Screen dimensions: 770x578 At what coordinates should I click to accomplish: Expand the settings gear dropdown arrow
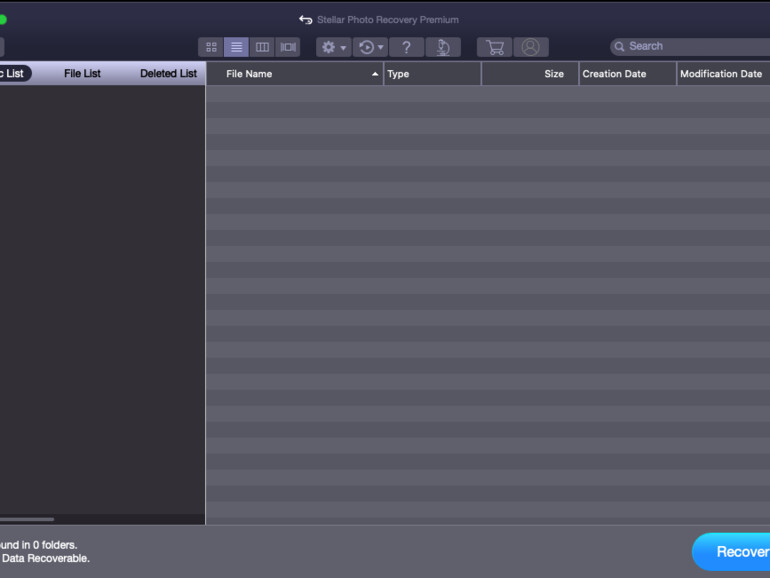[x=343, y=48]
